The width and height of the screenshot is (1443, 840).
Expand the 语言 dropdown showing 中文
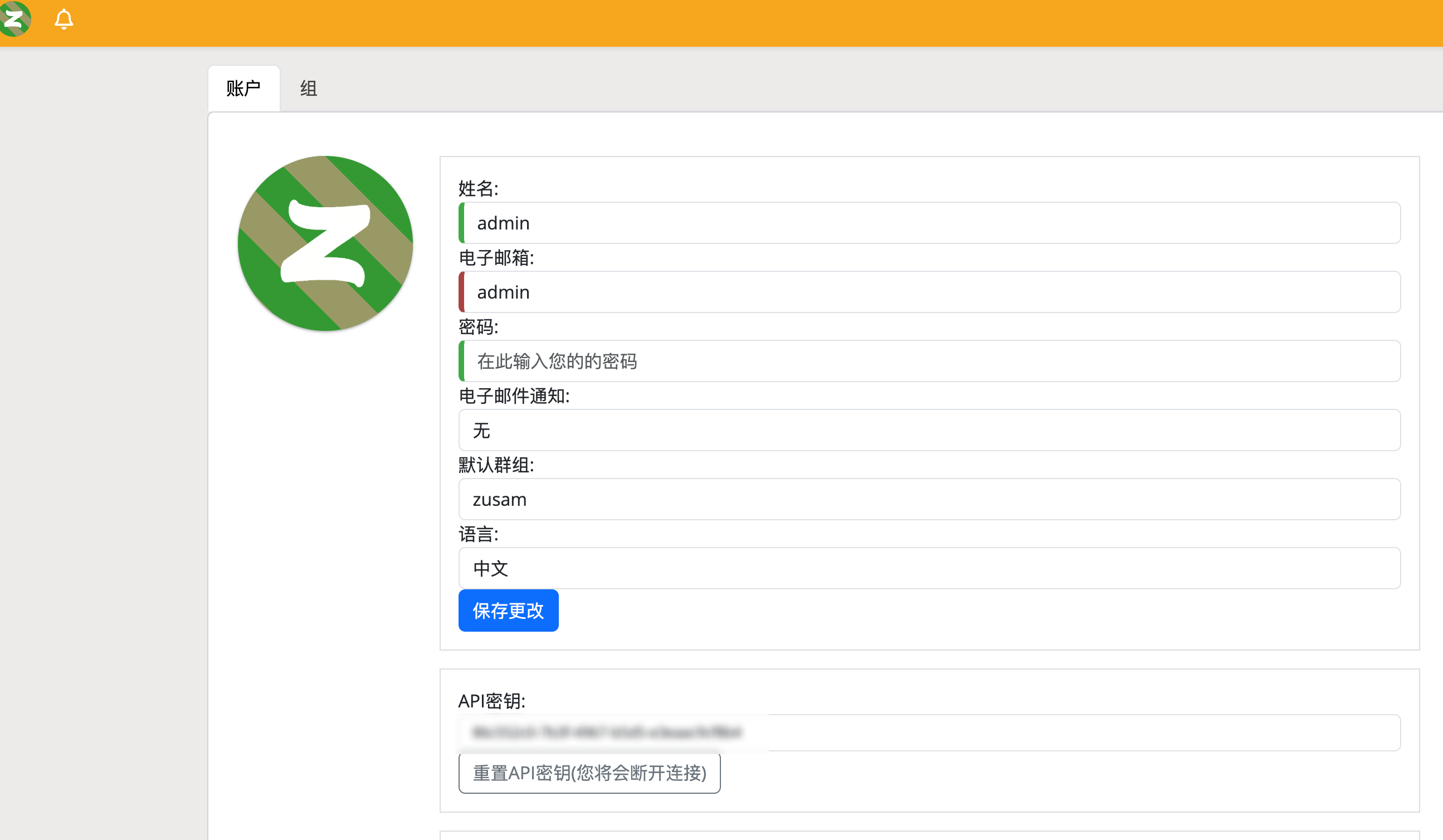929,569
